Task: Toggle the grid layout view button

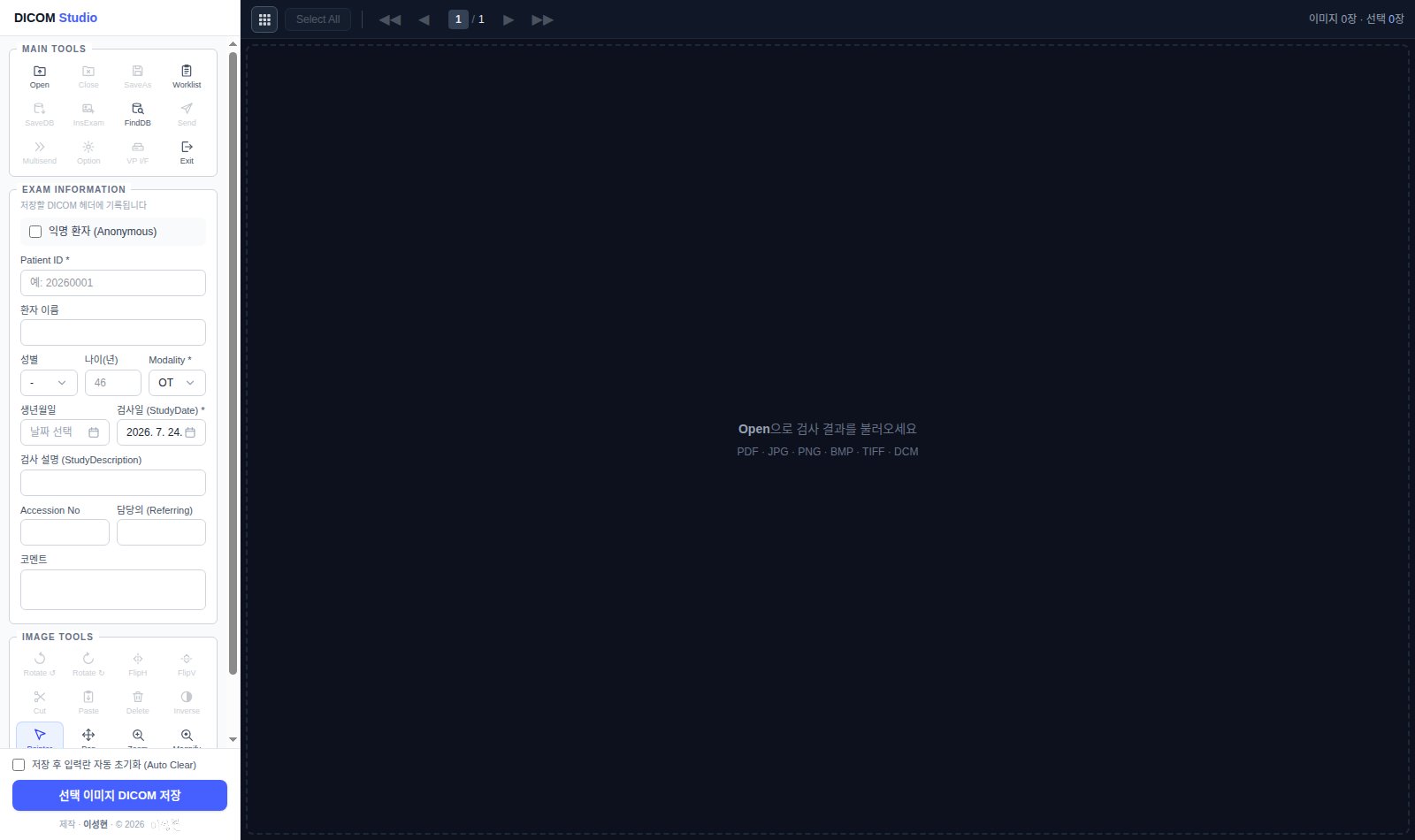Action: click(x=264, y=19)
